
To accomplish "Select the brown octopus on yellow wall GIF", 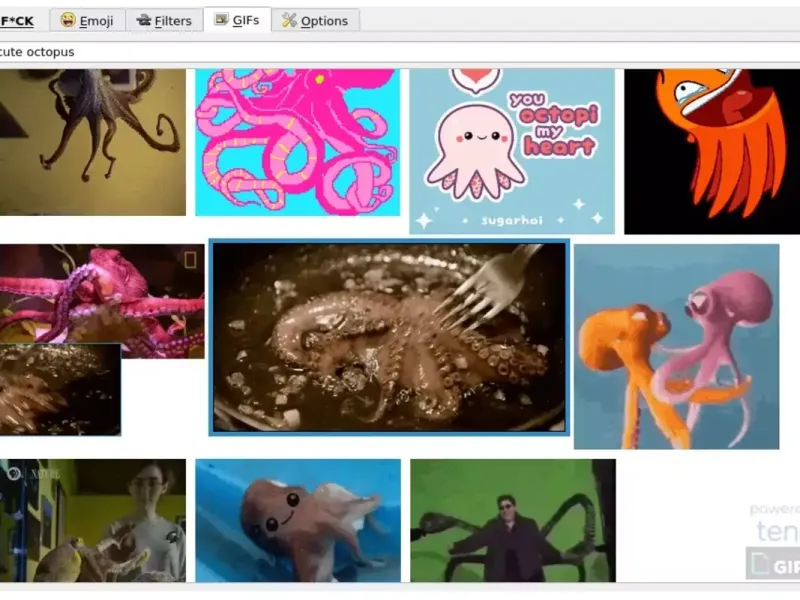I will tap(93, 142).
